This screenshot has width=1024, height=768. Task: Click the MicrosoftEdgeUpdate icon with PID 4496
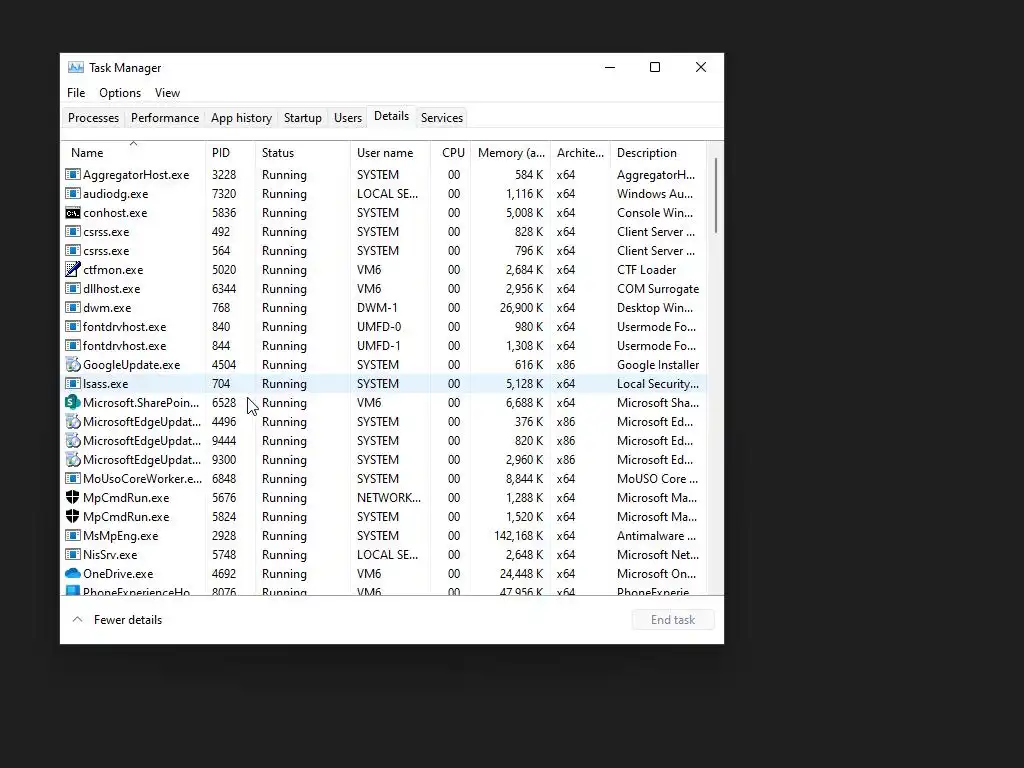(72, 421)
